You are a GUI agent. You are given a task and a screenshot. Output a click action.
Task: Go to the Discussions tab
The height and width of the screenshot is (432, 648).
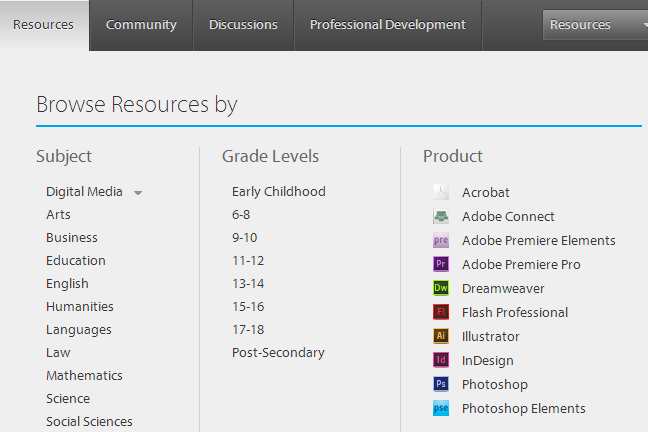243,25
